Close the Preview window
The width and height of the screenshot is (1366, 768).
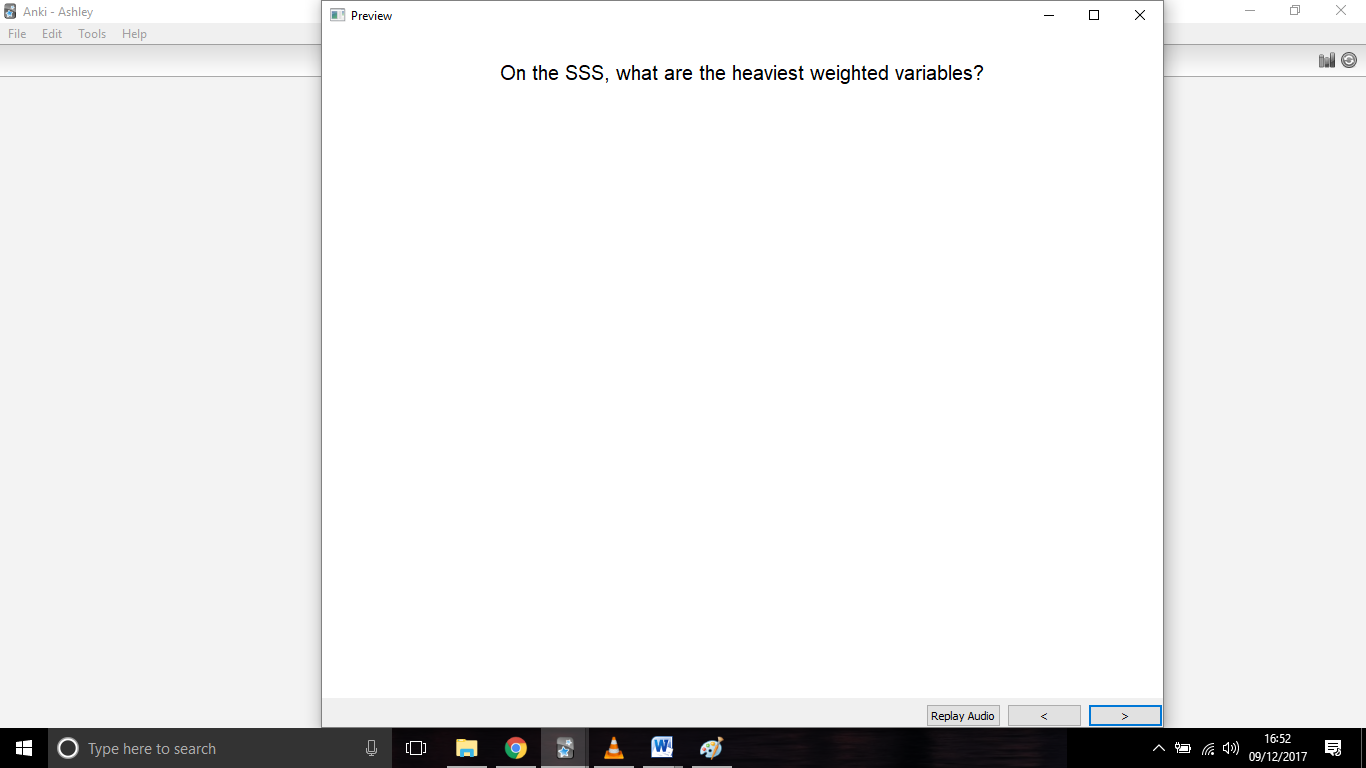pyautogui.click(x=1140, y=15)
